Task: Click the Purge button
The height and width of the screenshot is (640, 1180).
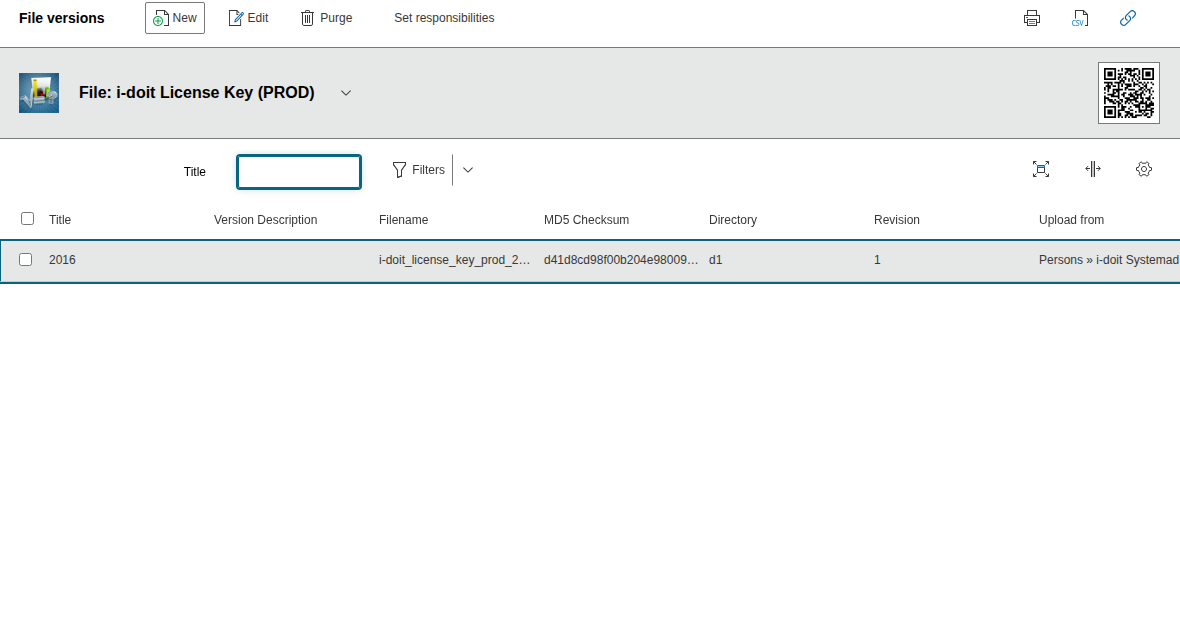Action: [327, 18]
